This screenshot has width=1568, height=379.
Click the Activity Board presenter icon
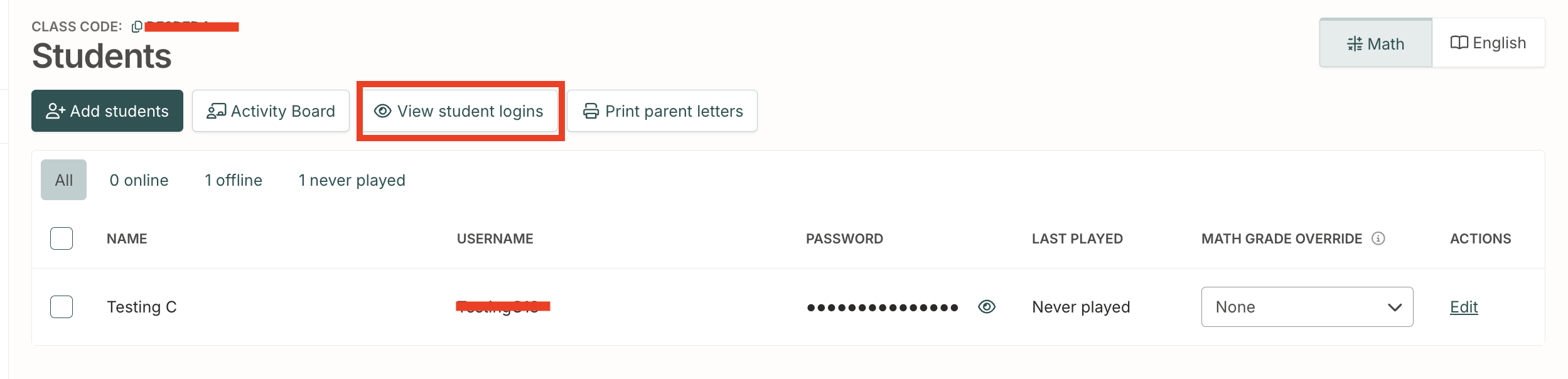point(216,111)
